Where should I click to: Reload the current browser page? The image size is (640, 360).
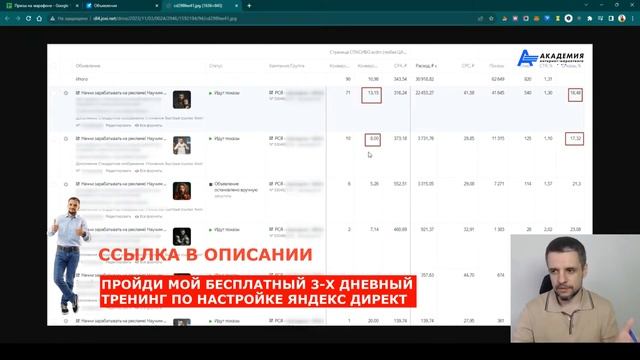(x=28, y=18)
